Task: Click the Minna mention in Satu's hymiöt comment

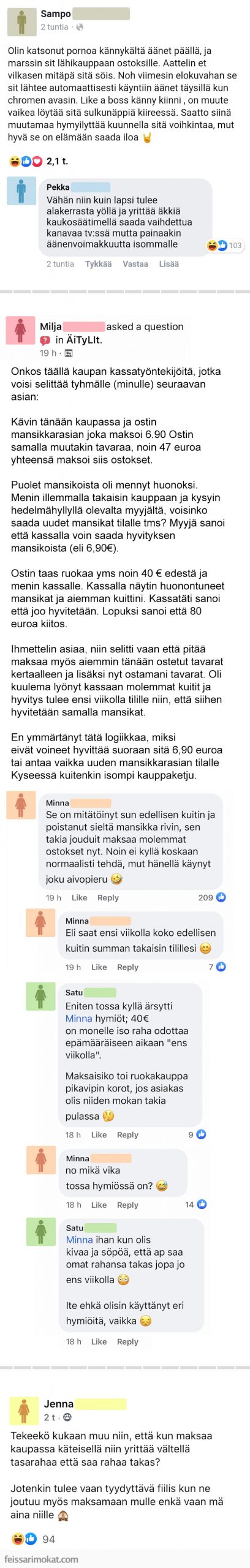Action: pos(78,1019)
